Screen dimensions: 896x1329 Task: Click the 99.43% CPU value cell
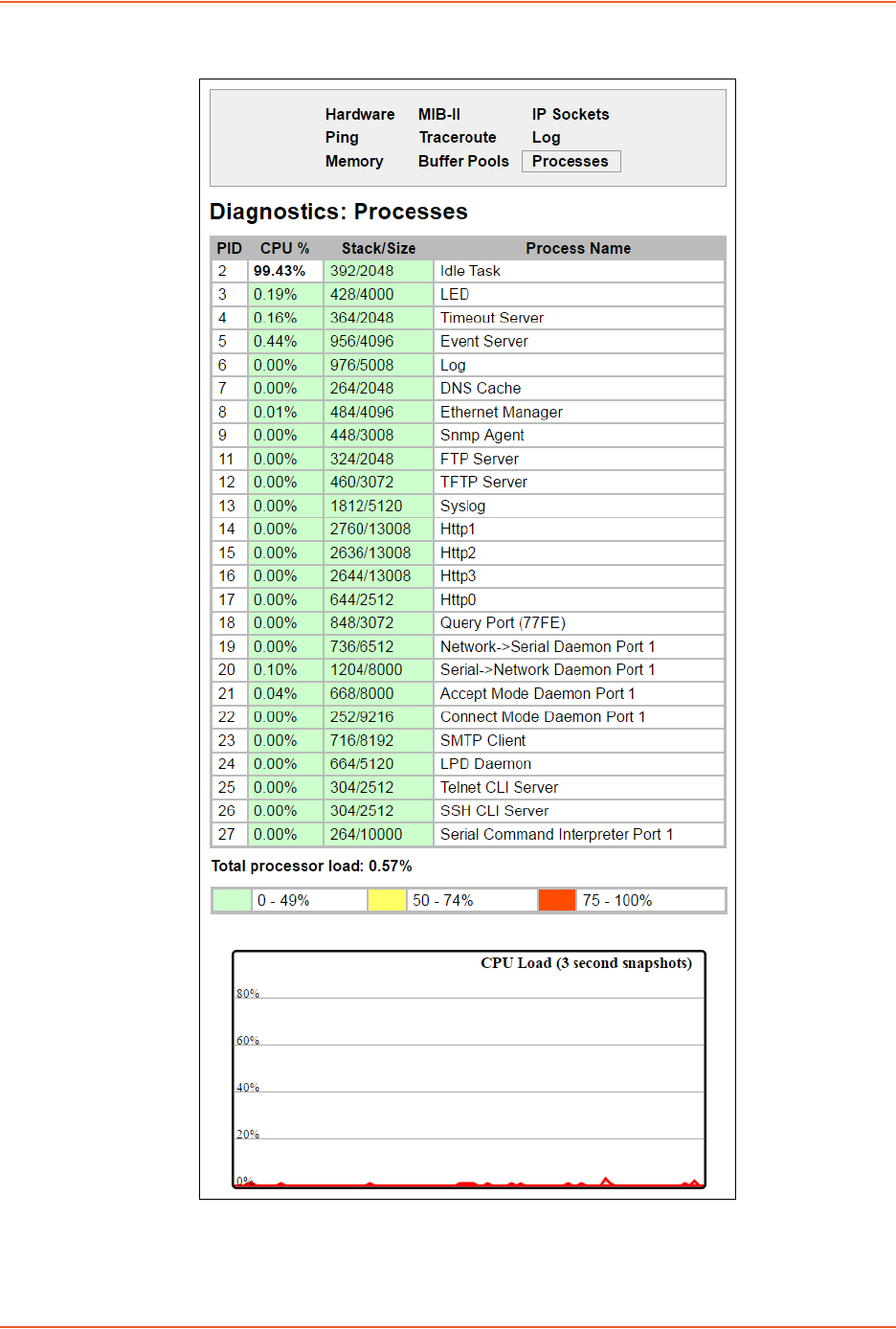[280, 272]
